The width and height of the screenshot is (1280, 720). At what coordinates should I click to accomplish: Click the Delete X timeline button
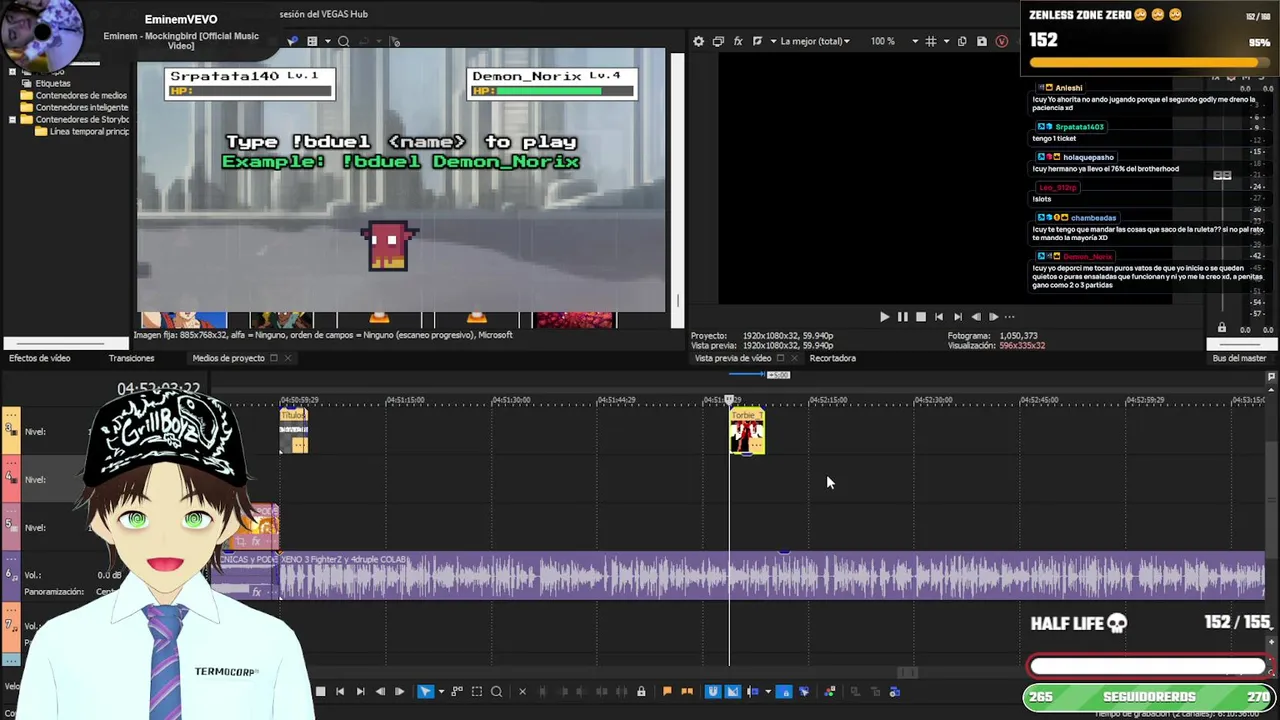(522, 691)
